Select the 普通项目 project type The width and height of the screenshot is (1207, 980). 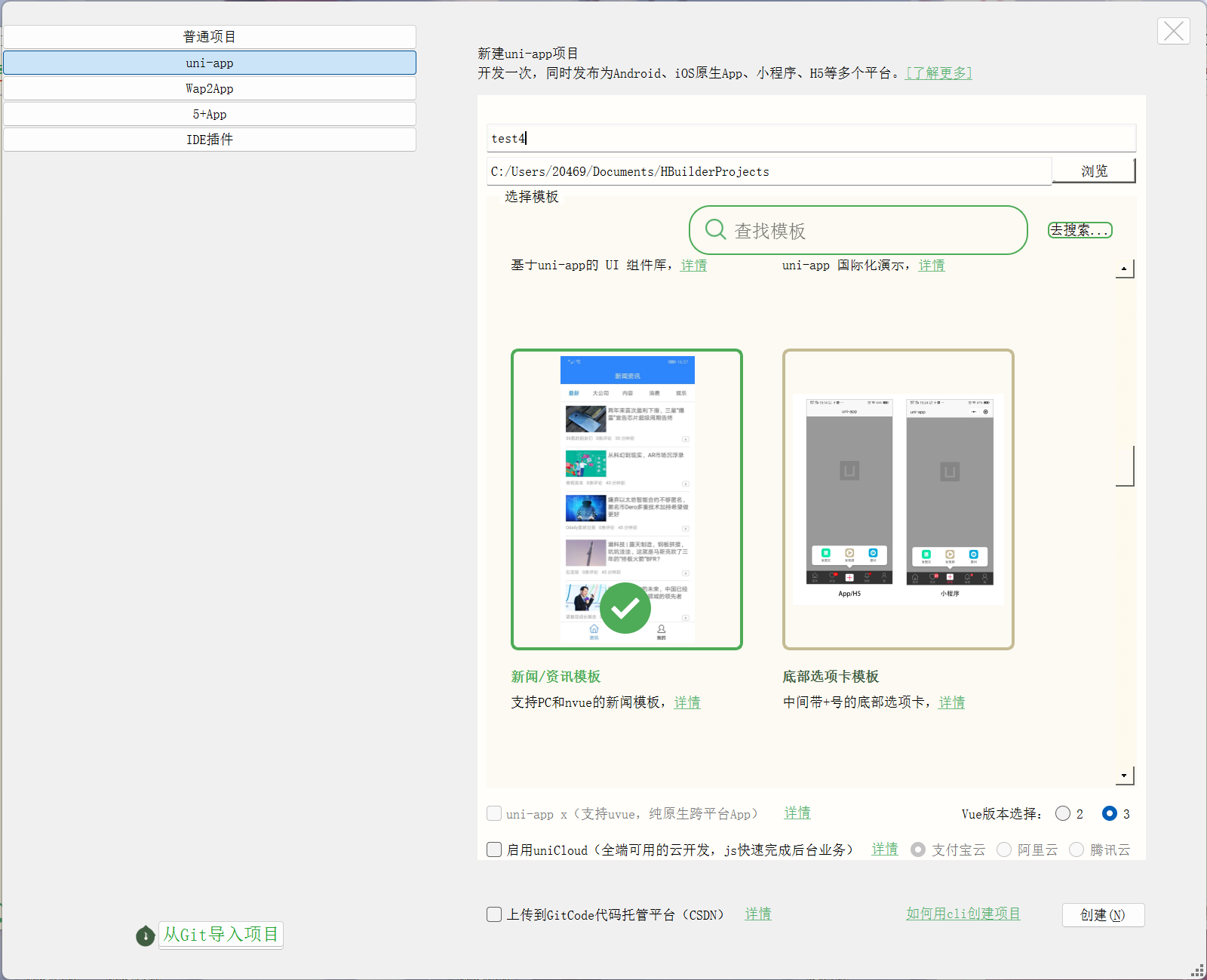click(210, 37)
